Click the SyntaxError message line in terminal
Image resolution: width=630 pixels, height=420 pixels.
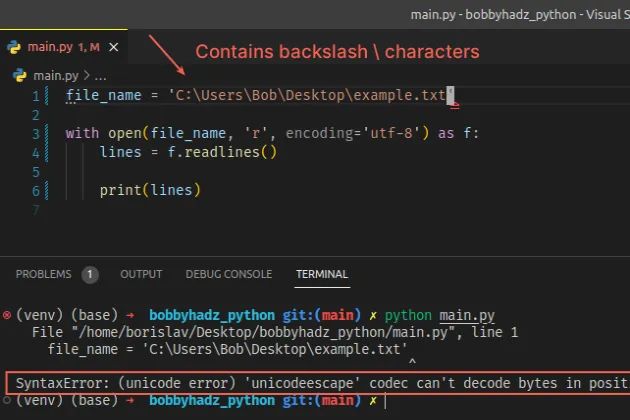321,383
